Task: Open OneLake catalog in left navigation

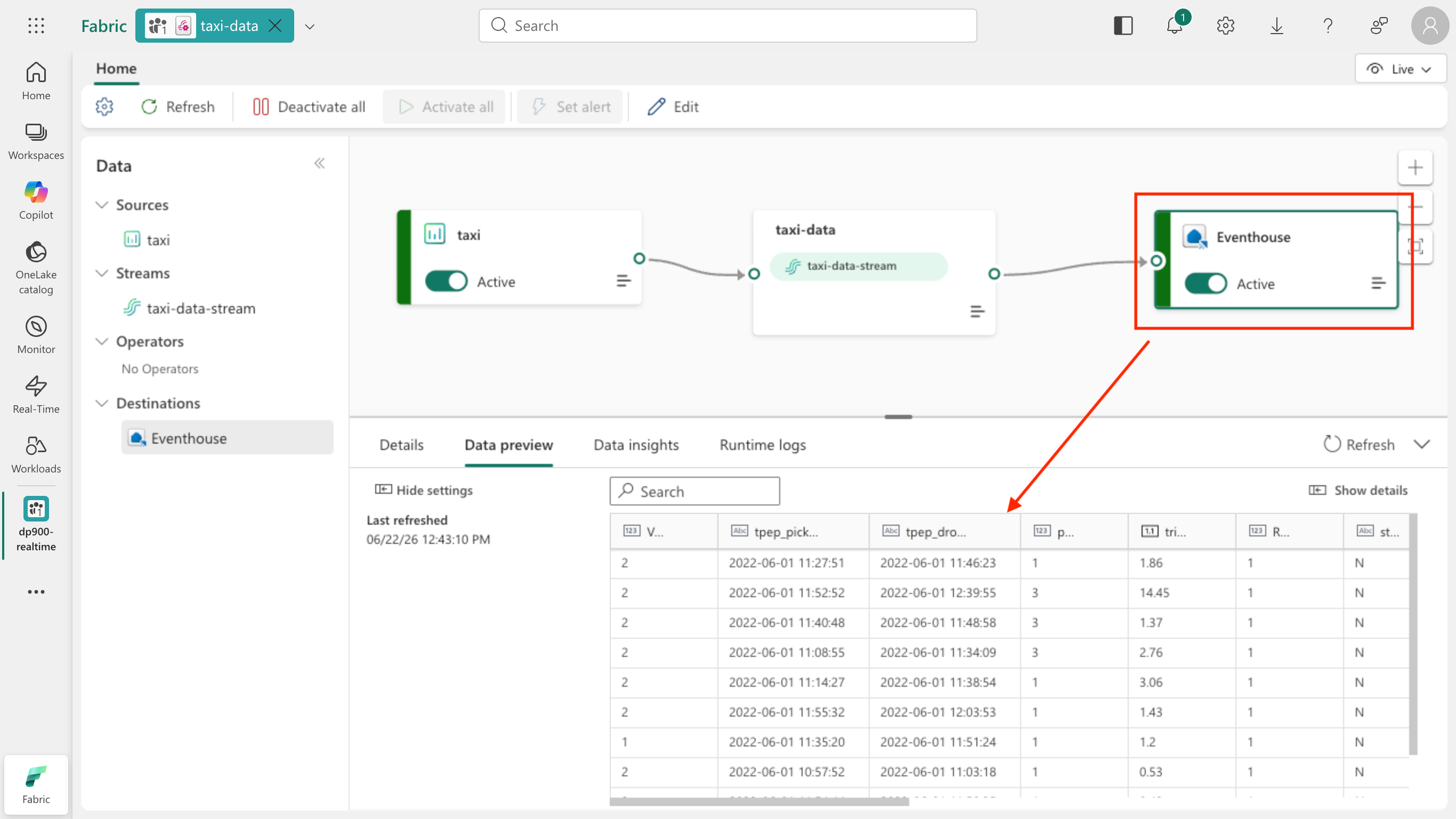Action: click(x=36, y=268)
